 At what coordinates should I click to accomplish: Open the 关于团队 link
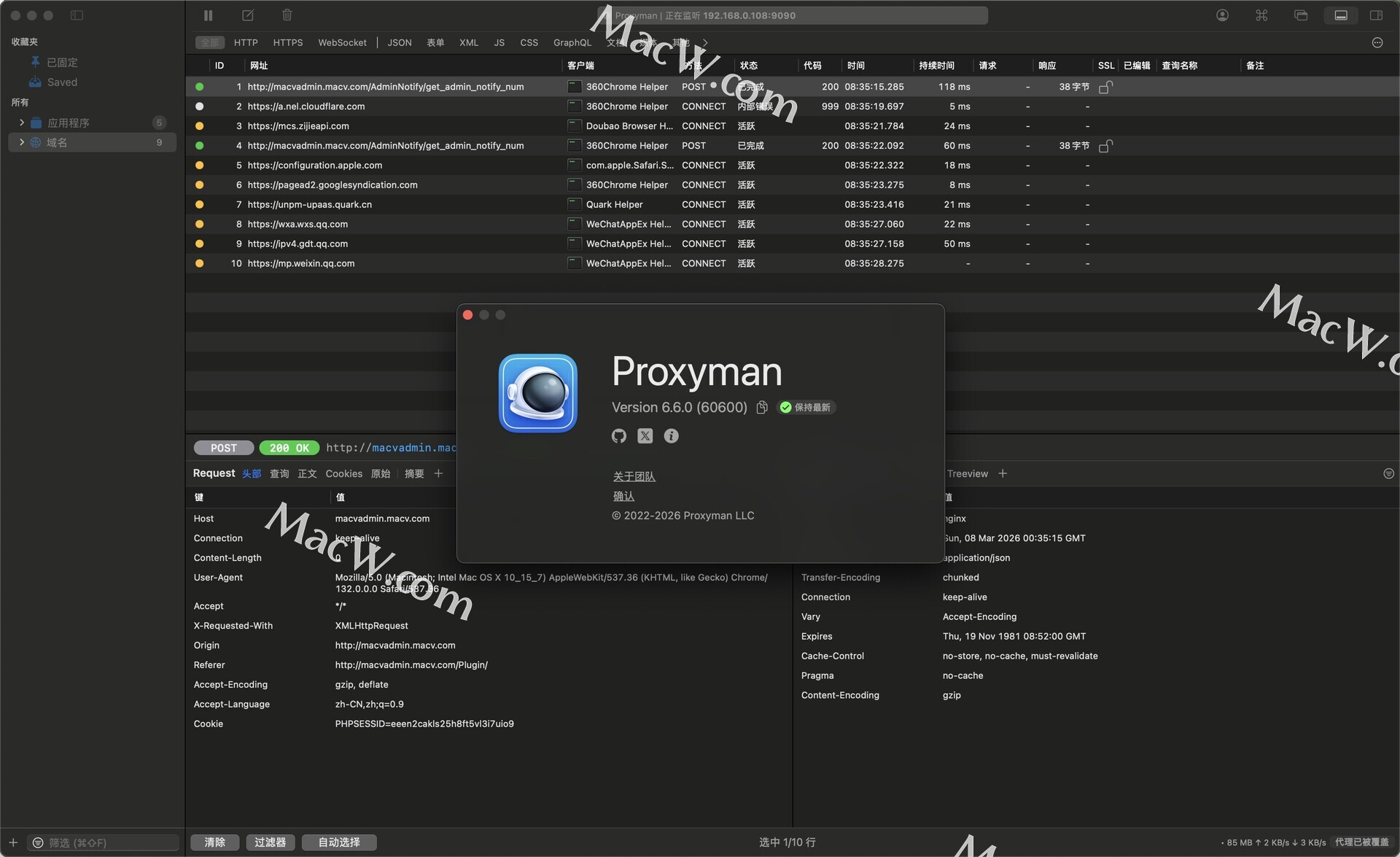click(634, 476)
